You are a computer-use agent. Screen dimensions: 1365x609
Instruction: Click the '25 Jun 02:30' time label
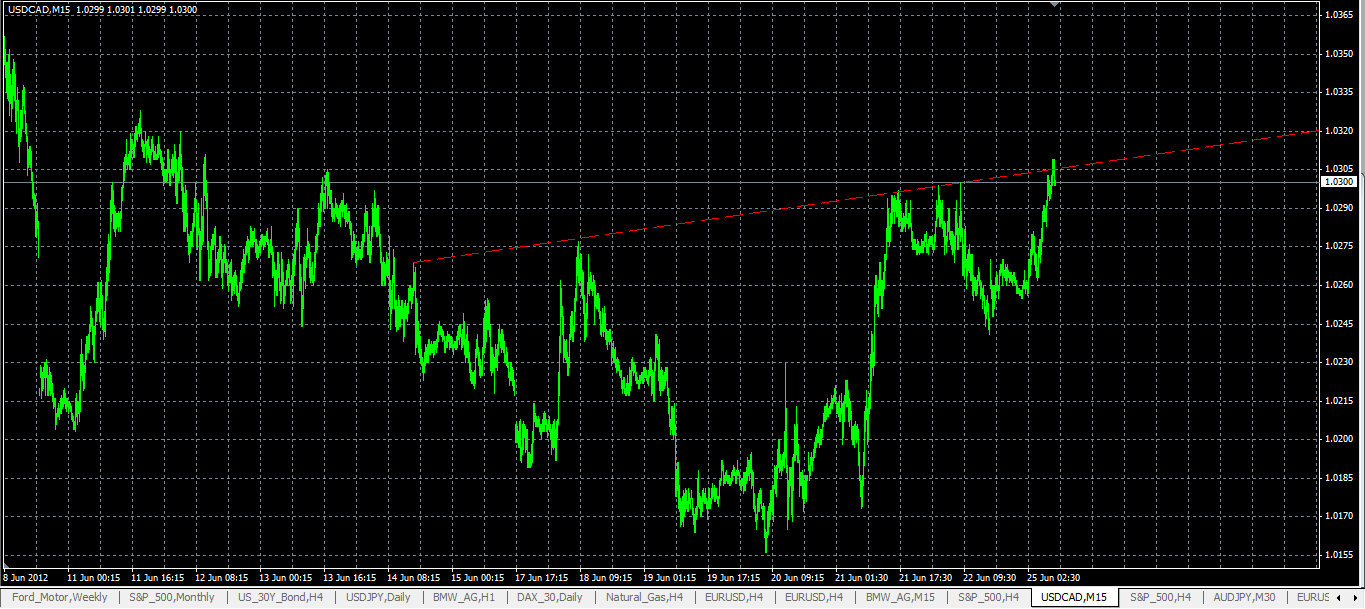(1054, 578)
